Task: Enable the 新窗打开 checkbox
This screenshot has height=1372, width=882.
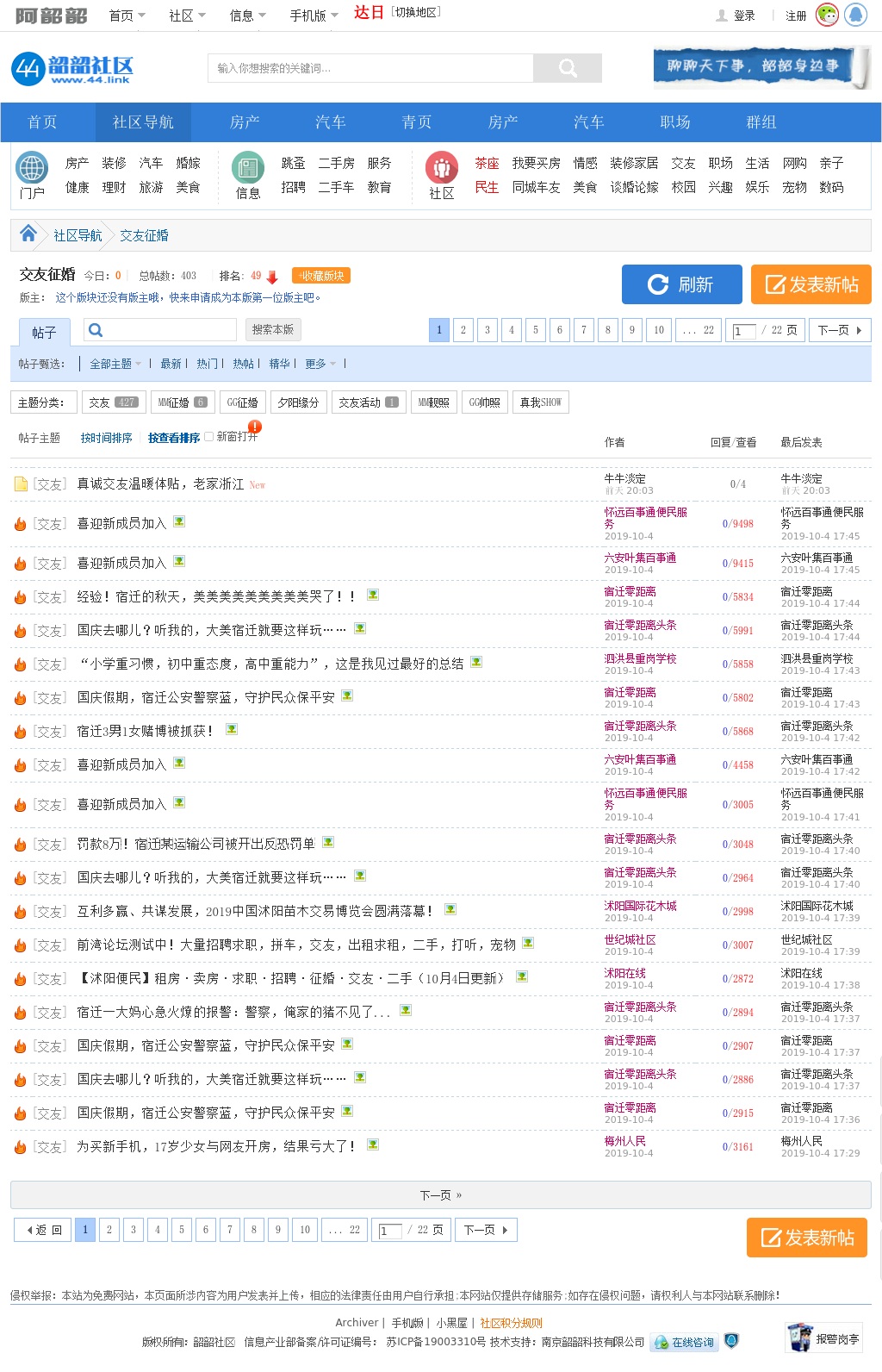Action: [x=208, y=437]
